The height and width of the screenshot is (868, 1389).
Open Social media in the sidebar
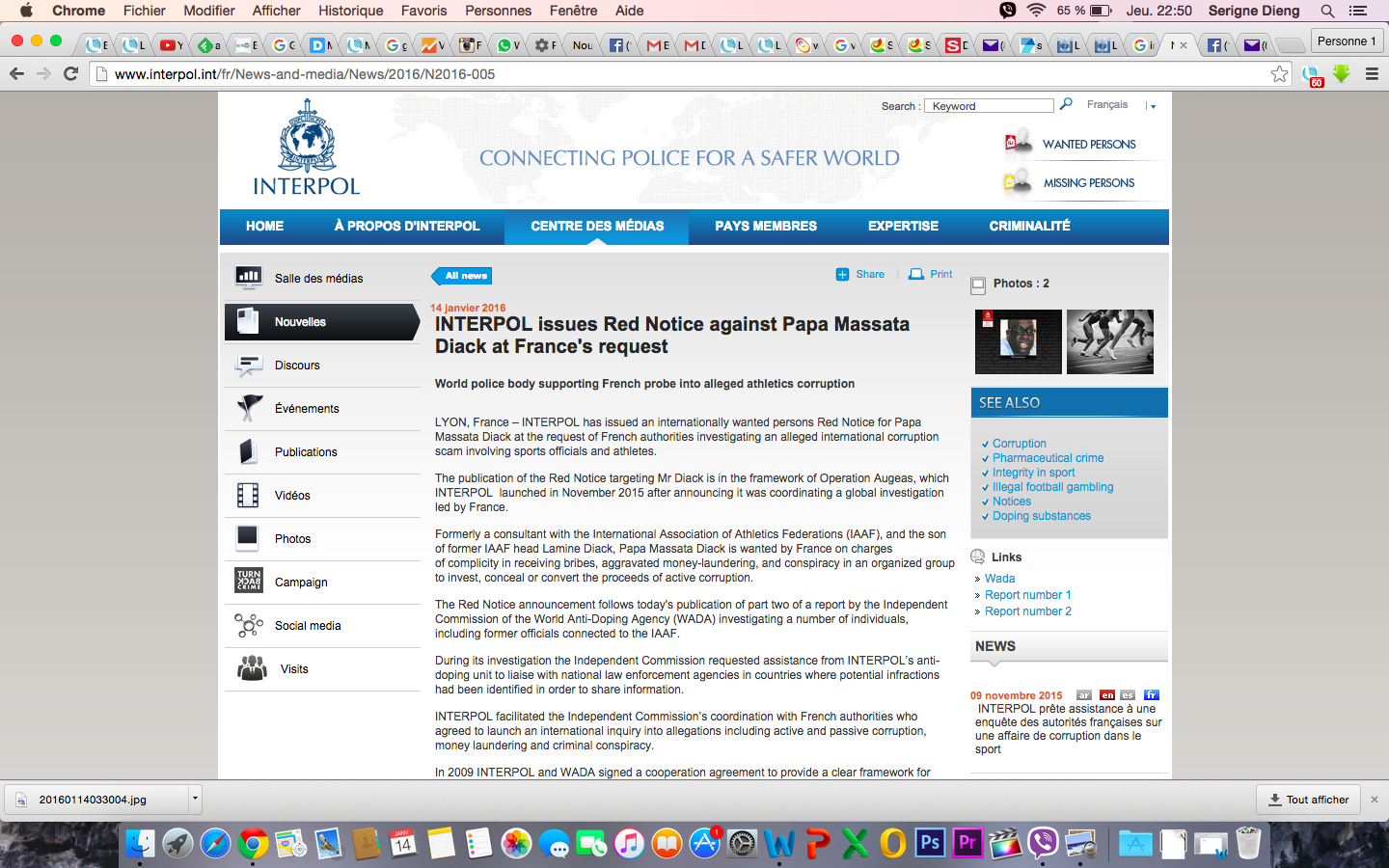click(322, 626)
